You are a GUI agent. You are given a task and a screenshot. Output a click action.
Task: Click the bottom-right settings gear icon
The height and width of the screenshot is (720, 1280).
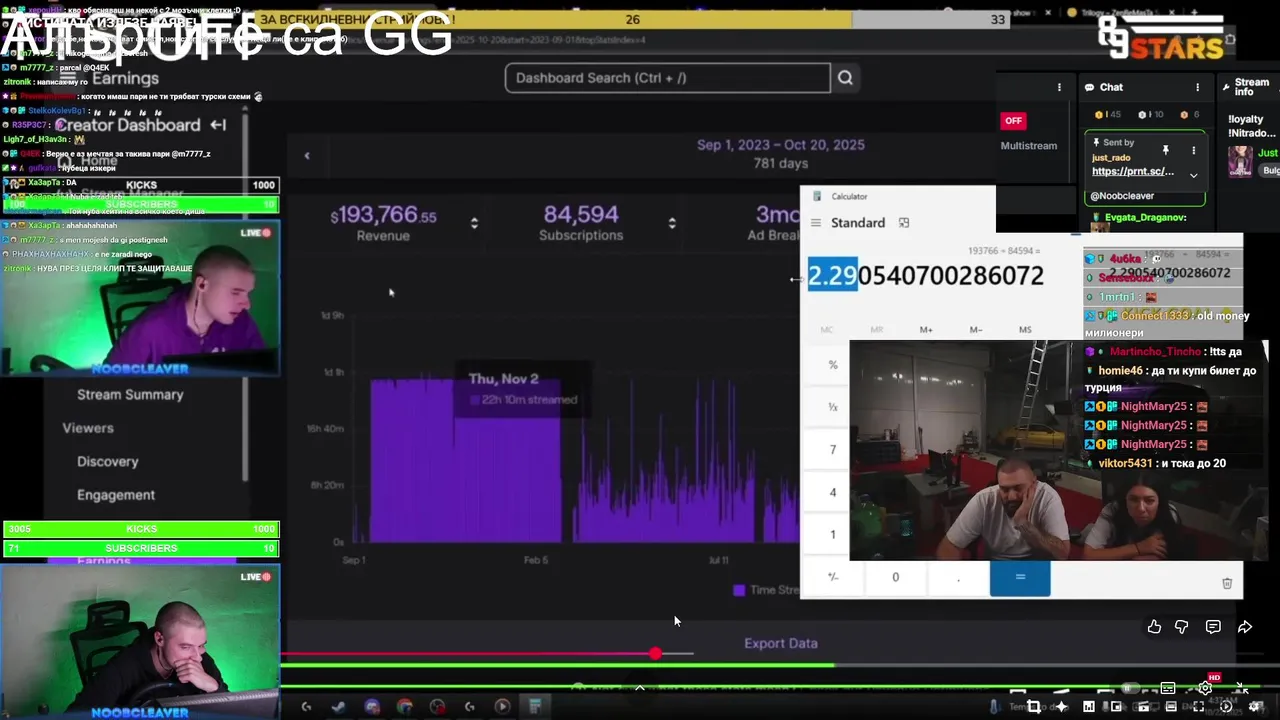coord(1255,707)
